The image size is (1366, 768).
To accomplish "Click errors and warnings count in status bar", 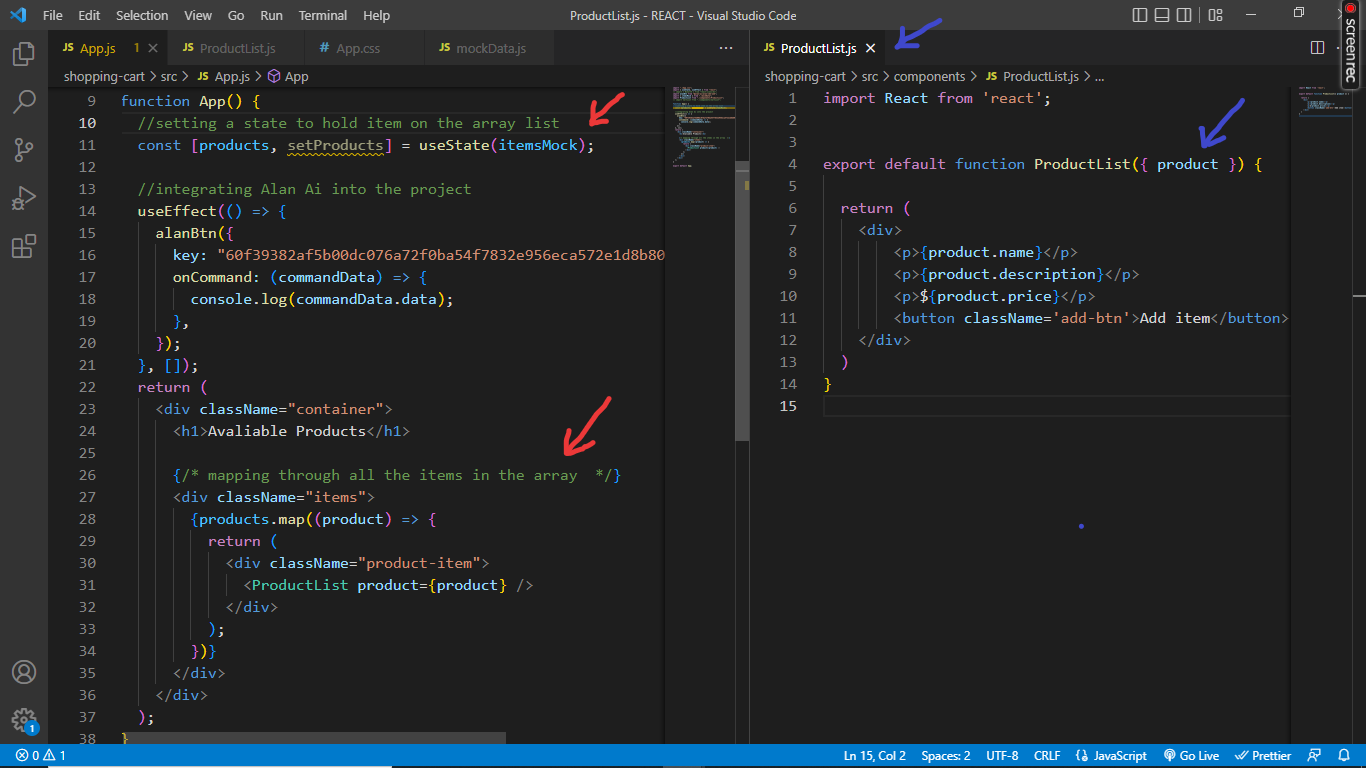I will click(41, 756).
